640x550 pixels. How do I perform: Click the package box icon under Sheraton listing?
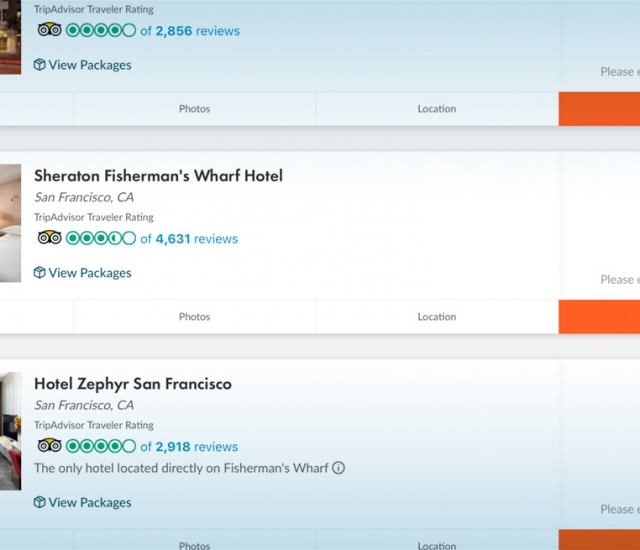39,272
